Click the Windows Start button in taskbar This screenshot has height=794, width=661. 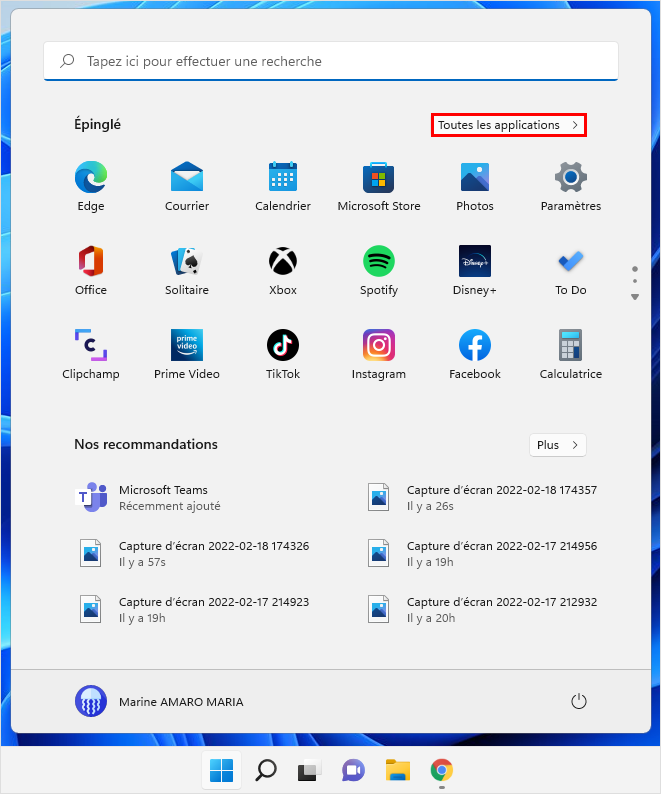coord(221,770)
